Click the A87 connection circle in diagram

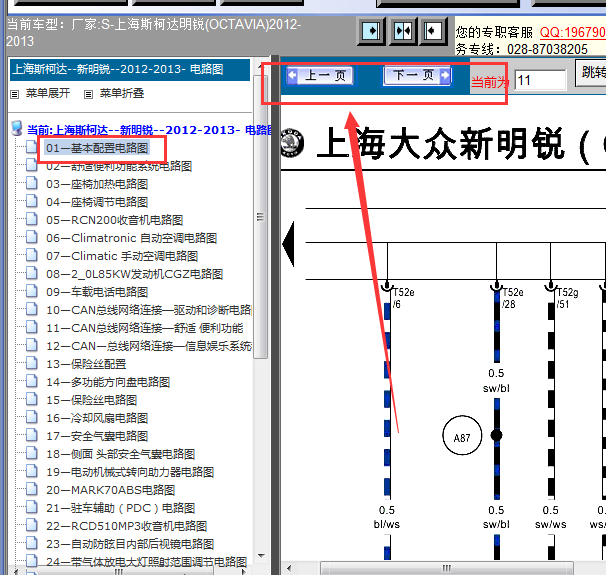462,436
